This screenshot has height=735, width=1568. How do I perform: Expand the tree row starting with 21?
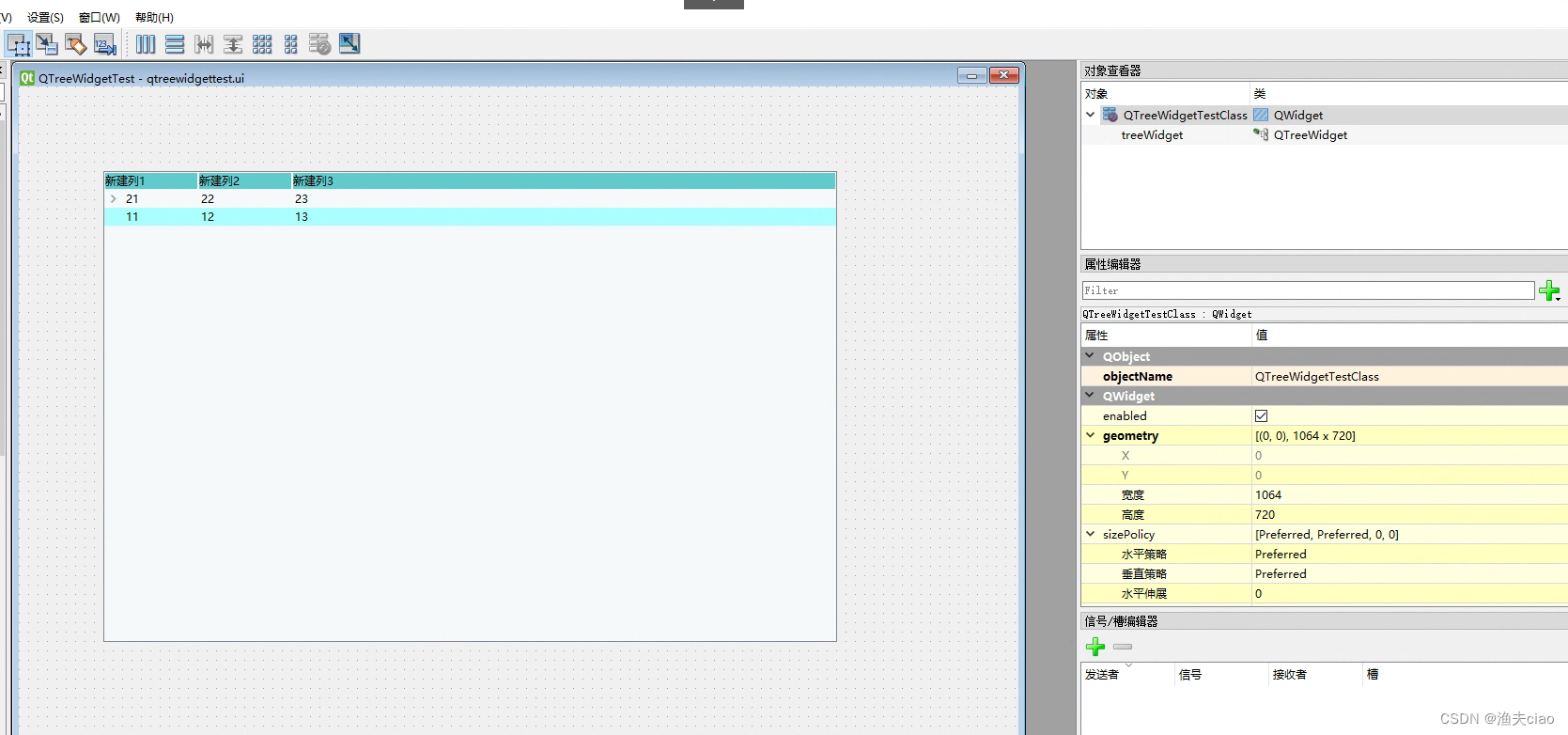pyautogui.click(x=114, y=198)
